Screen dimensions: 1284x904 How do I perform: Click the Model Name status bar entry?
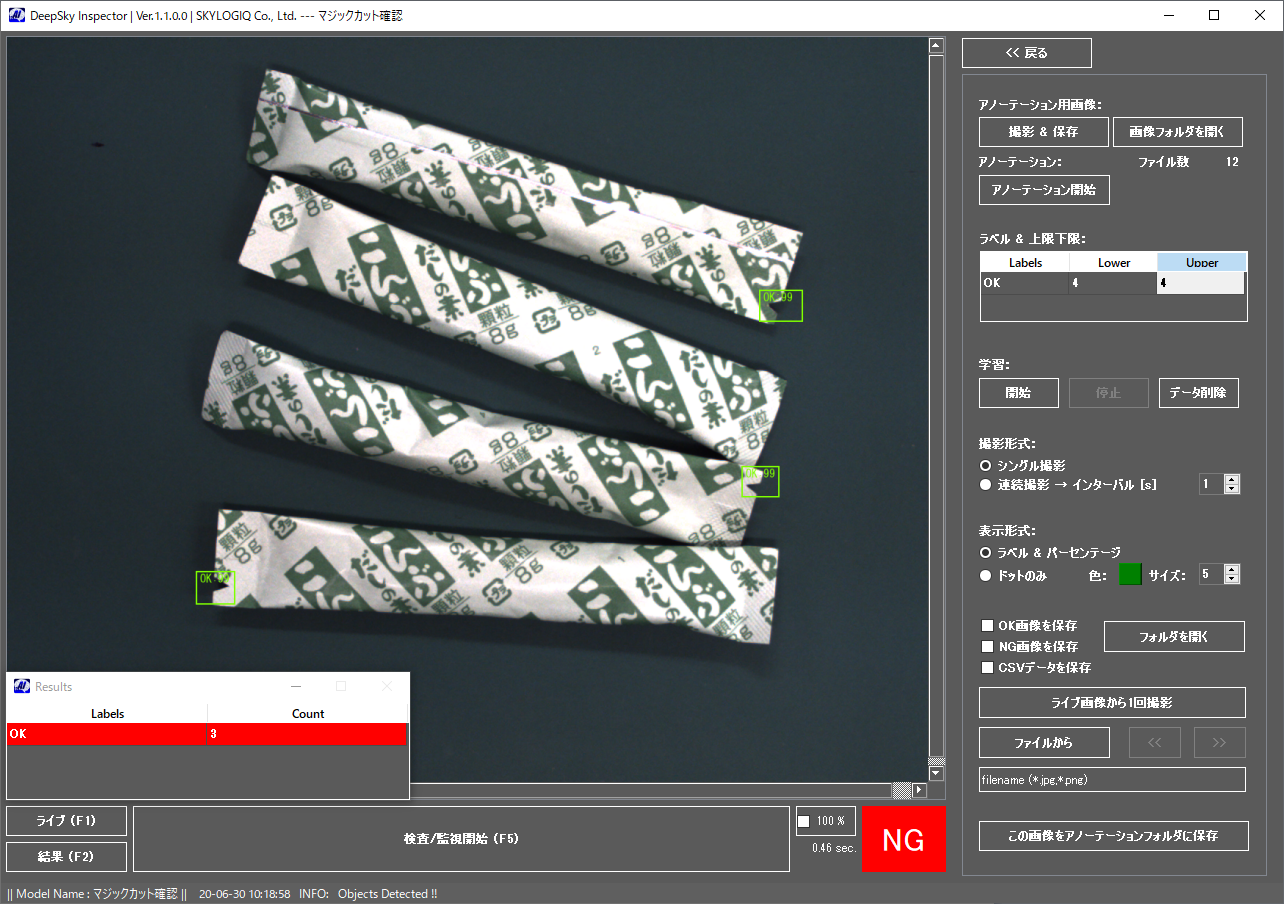pos(97,894)
